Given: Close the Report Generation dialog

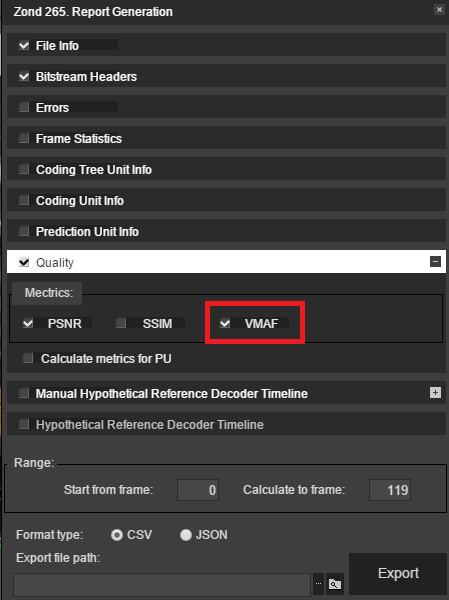Looking at the screenshot, I should coord(439,10).
